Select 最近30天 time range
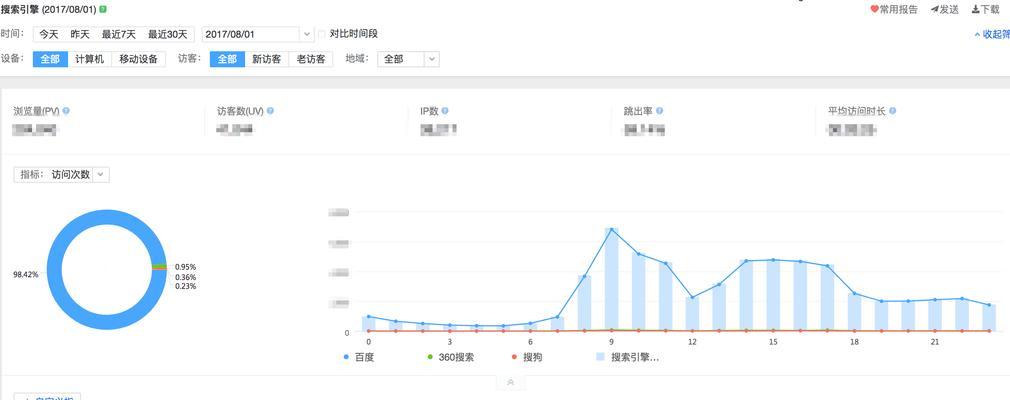This screenshot has height=400, width=1010. pyautogui.click(x=167, y=34)
